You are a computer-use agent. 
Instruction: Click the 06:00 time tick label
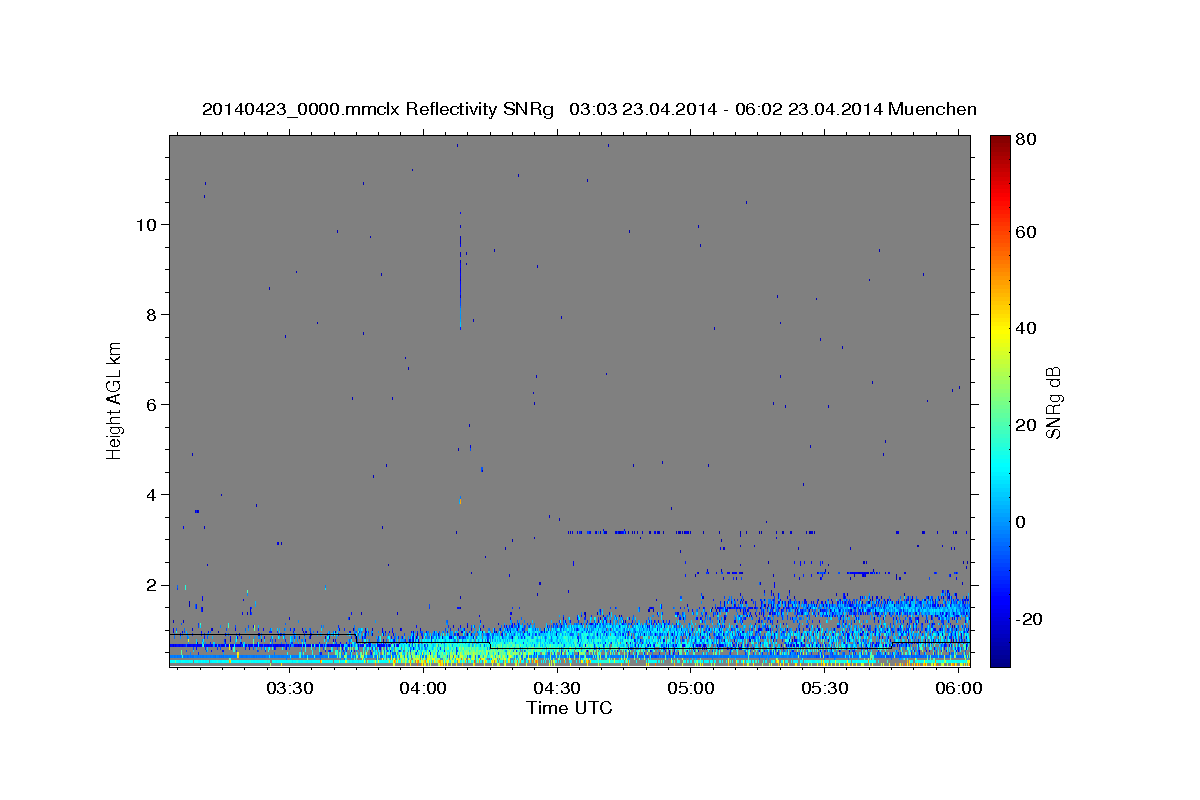click(x=958, y=689)
